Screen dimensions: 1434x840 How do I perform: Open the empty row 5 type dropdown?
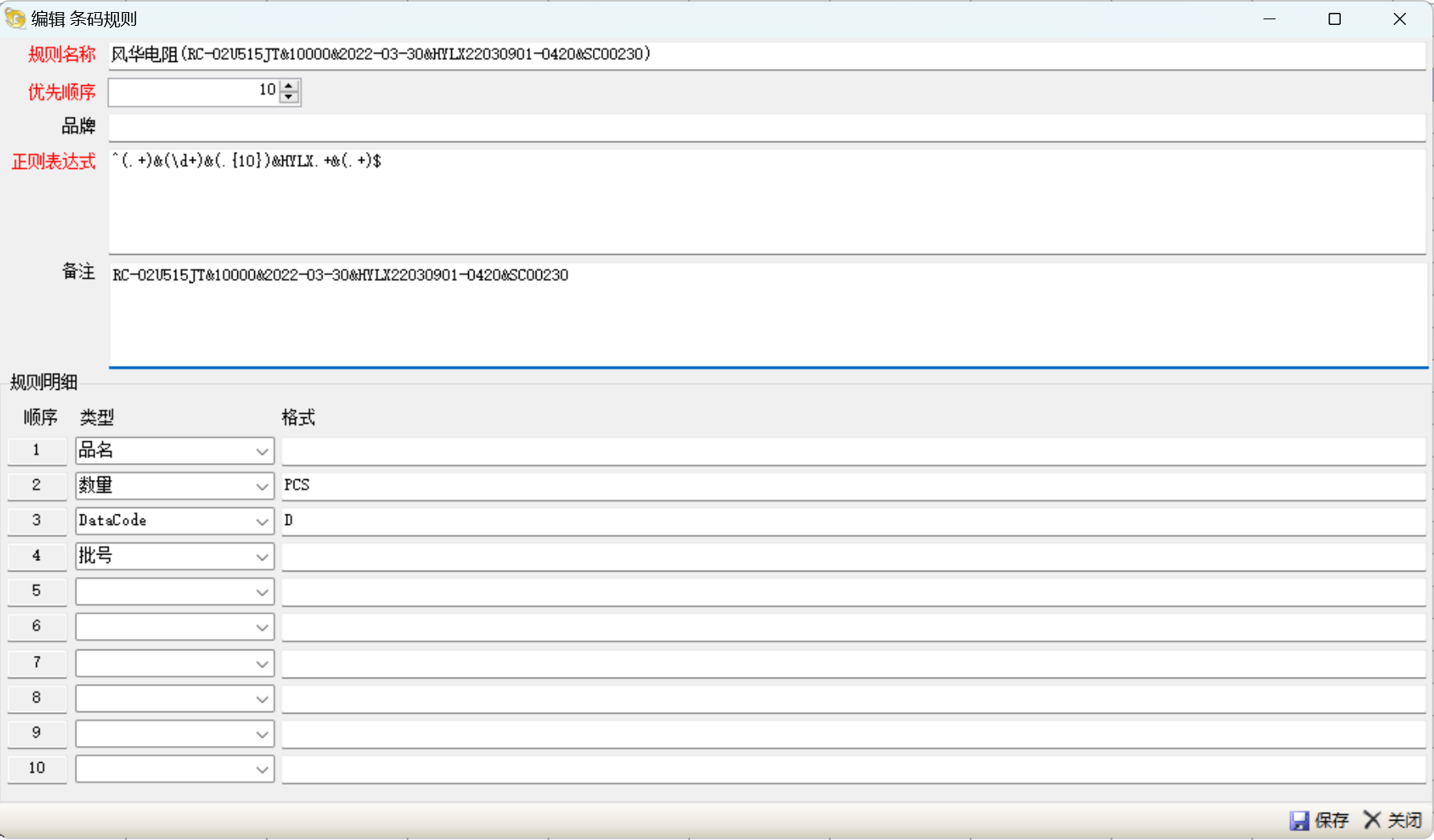(261, 592)
